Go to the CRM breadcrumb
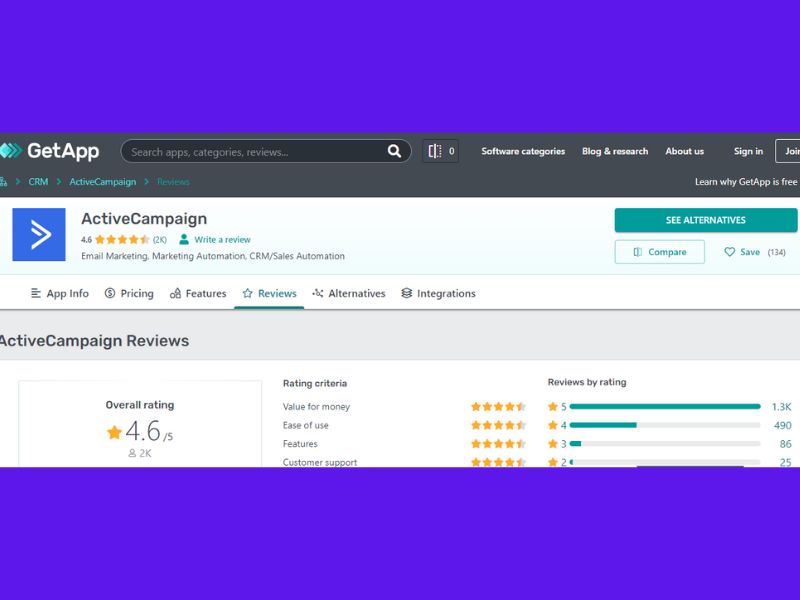Image resolution: width=800 pixels, height=600 pixels. click(38, 182)
